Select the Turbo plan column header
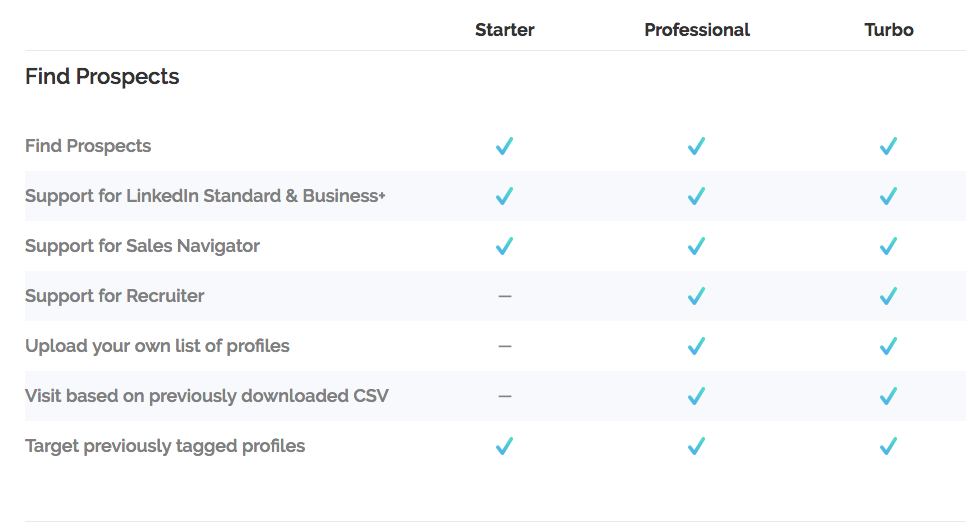 (x=888, y=30)
